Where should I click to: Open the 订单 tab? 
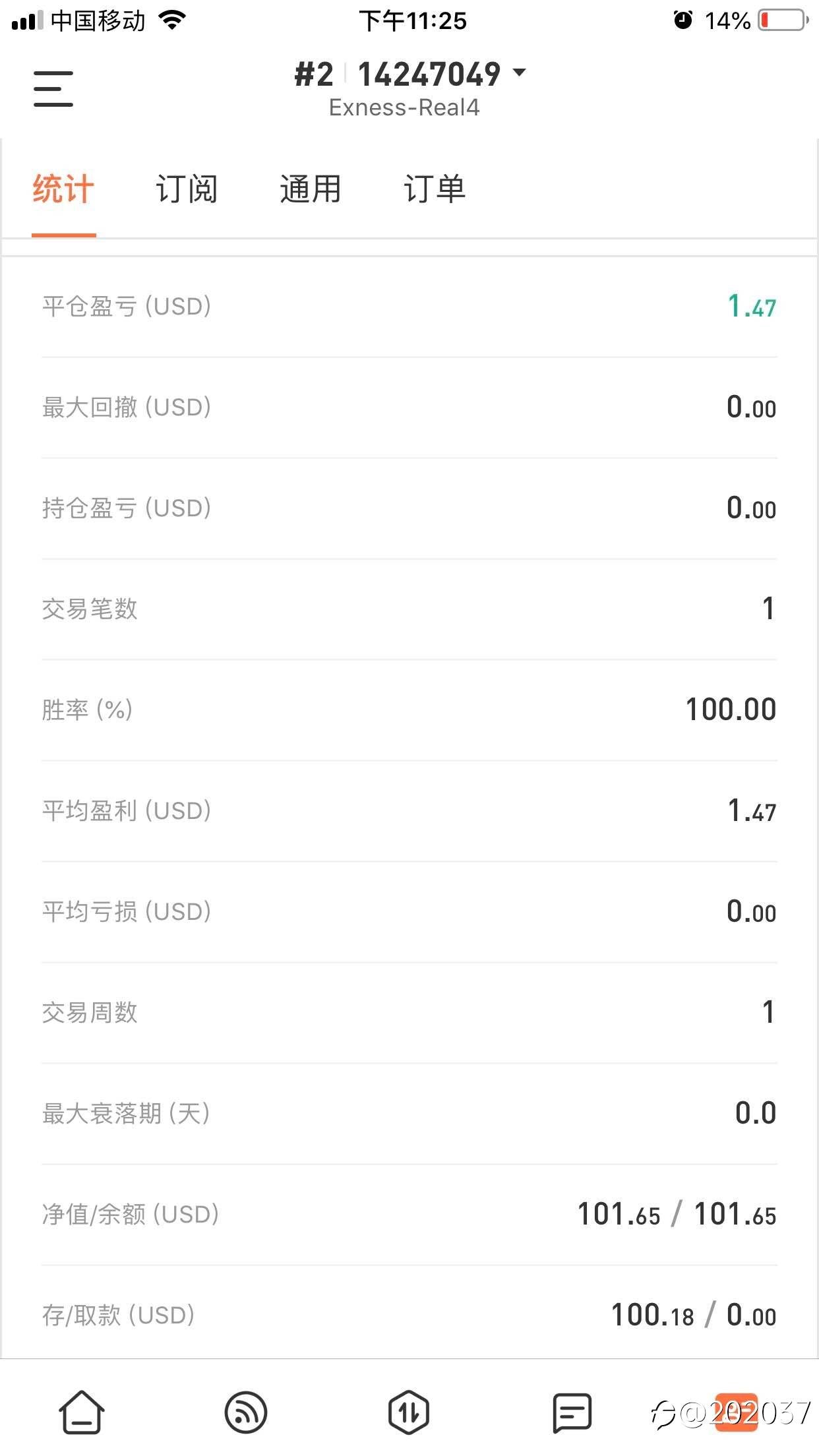435,190
